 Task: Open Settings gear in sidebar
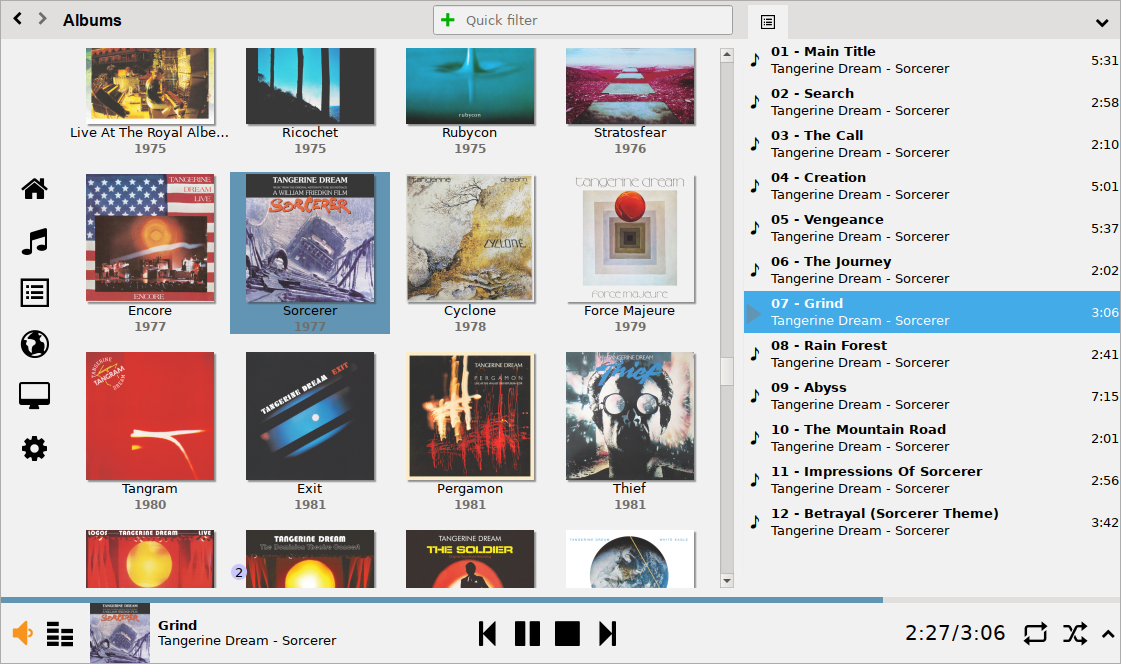[x=34, y=449]
